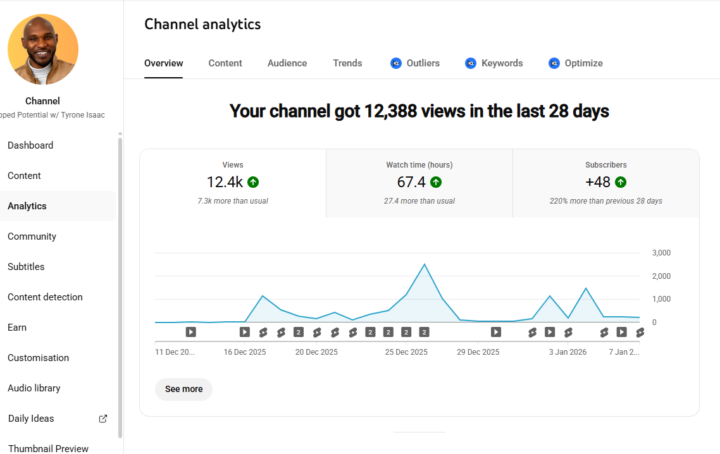Click the last '2' badge right of 25 Dec 2025

click(x=424, y=332)
